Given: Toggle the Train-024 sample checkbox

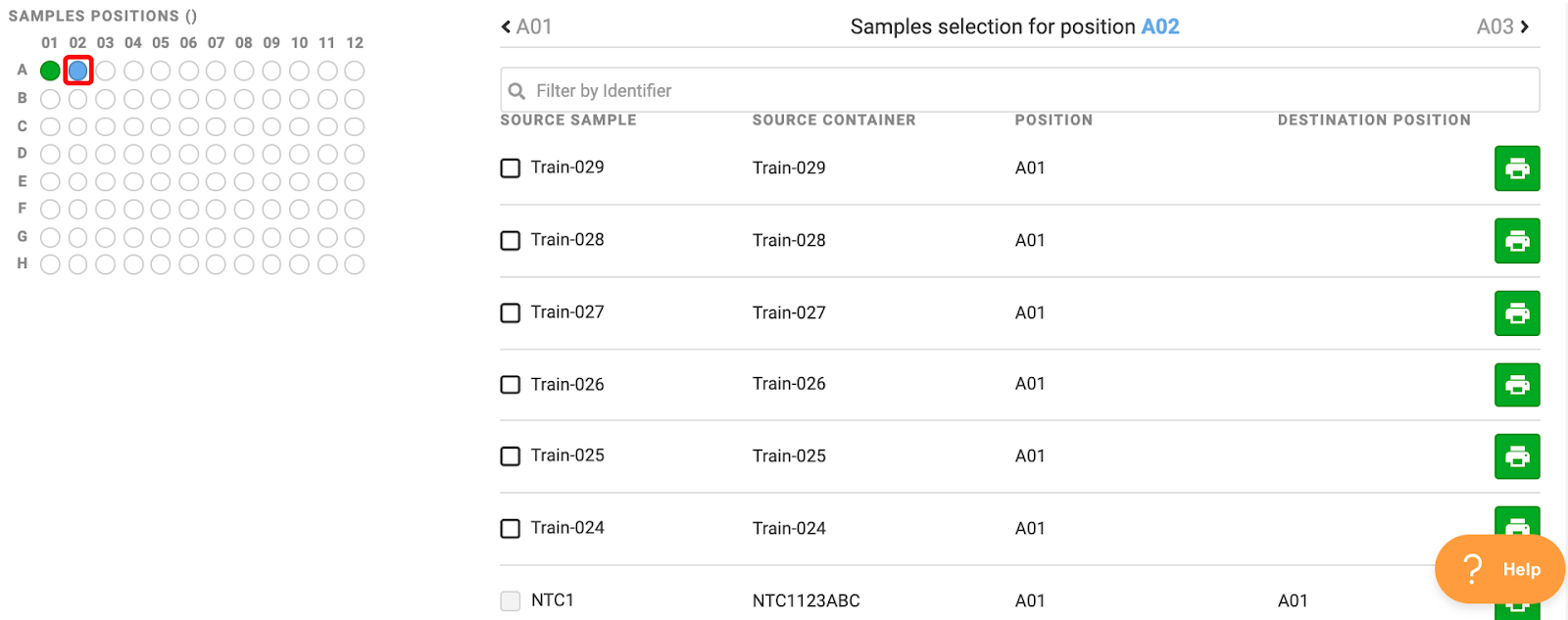Looking at the screenshot, I should 511,529.
